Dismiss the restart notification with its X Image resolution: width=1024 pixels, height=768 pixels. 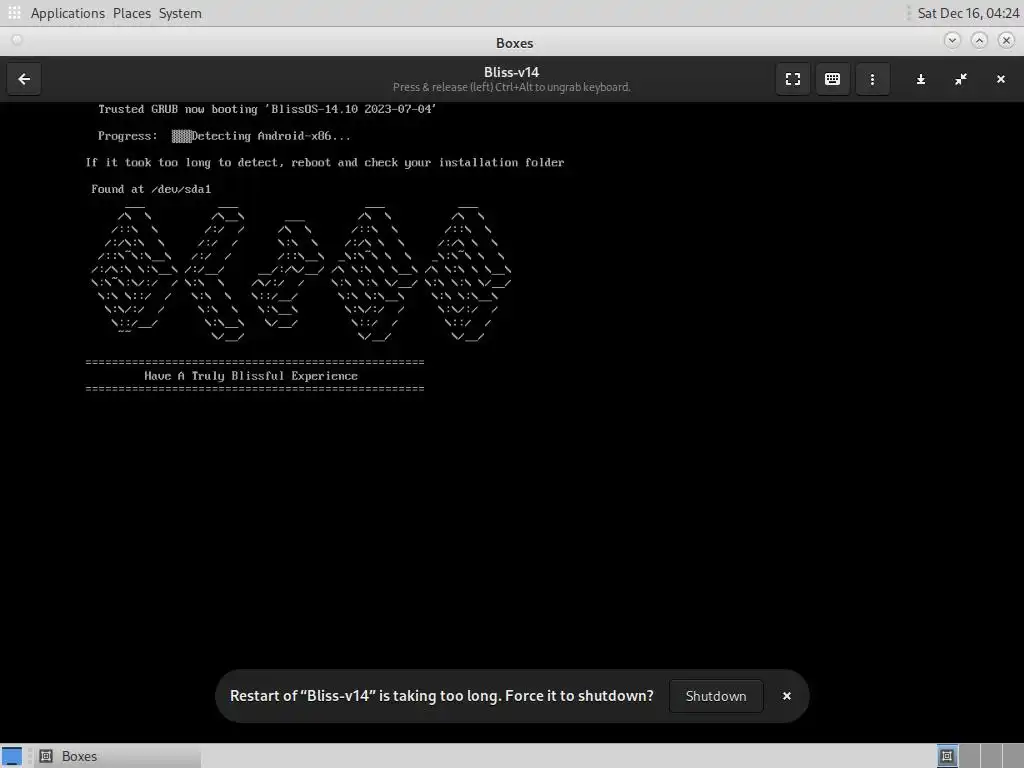click(787, 696)
